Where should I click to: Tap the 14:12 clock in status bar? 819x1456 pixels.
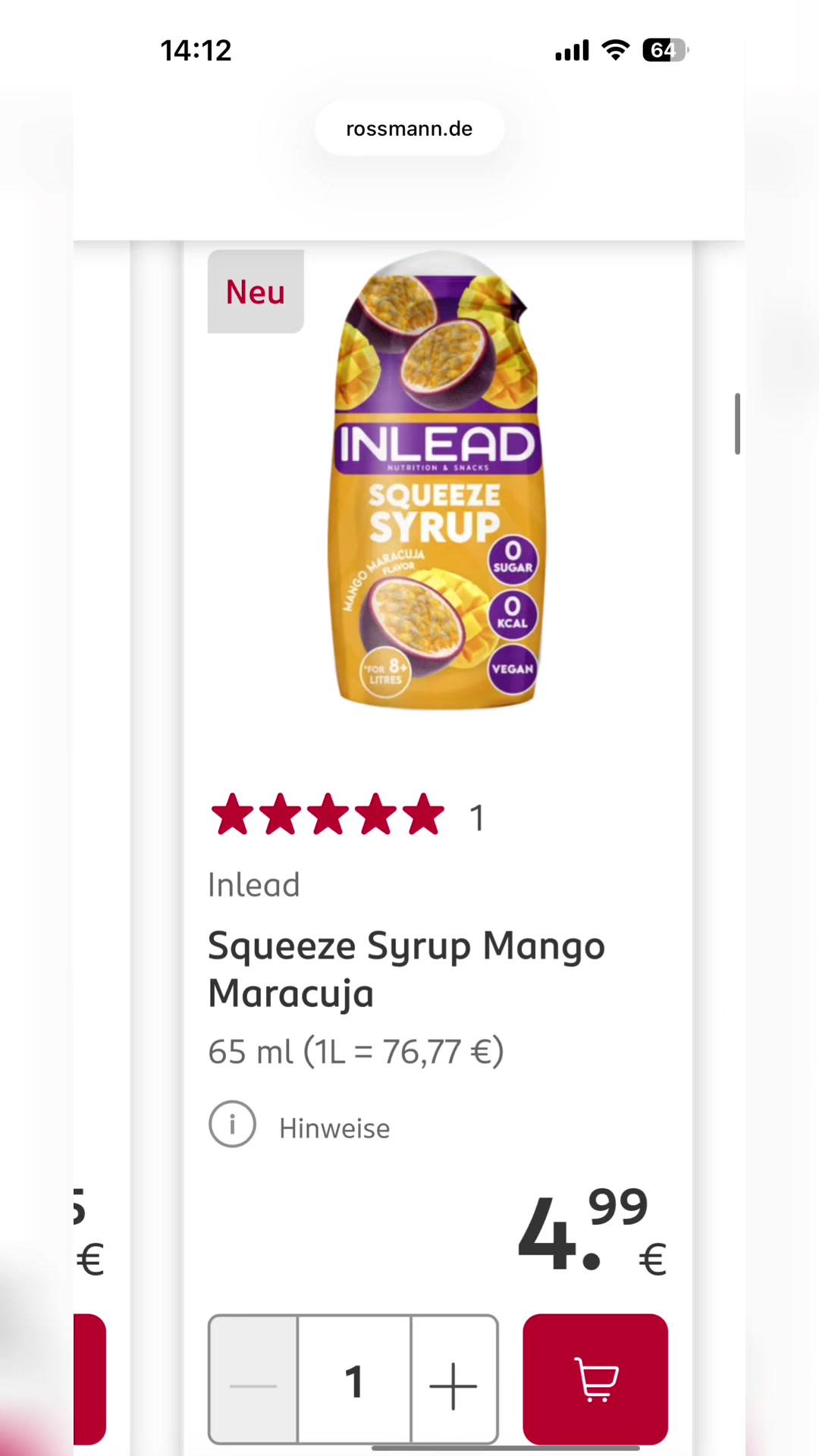(x=196, y=50)
